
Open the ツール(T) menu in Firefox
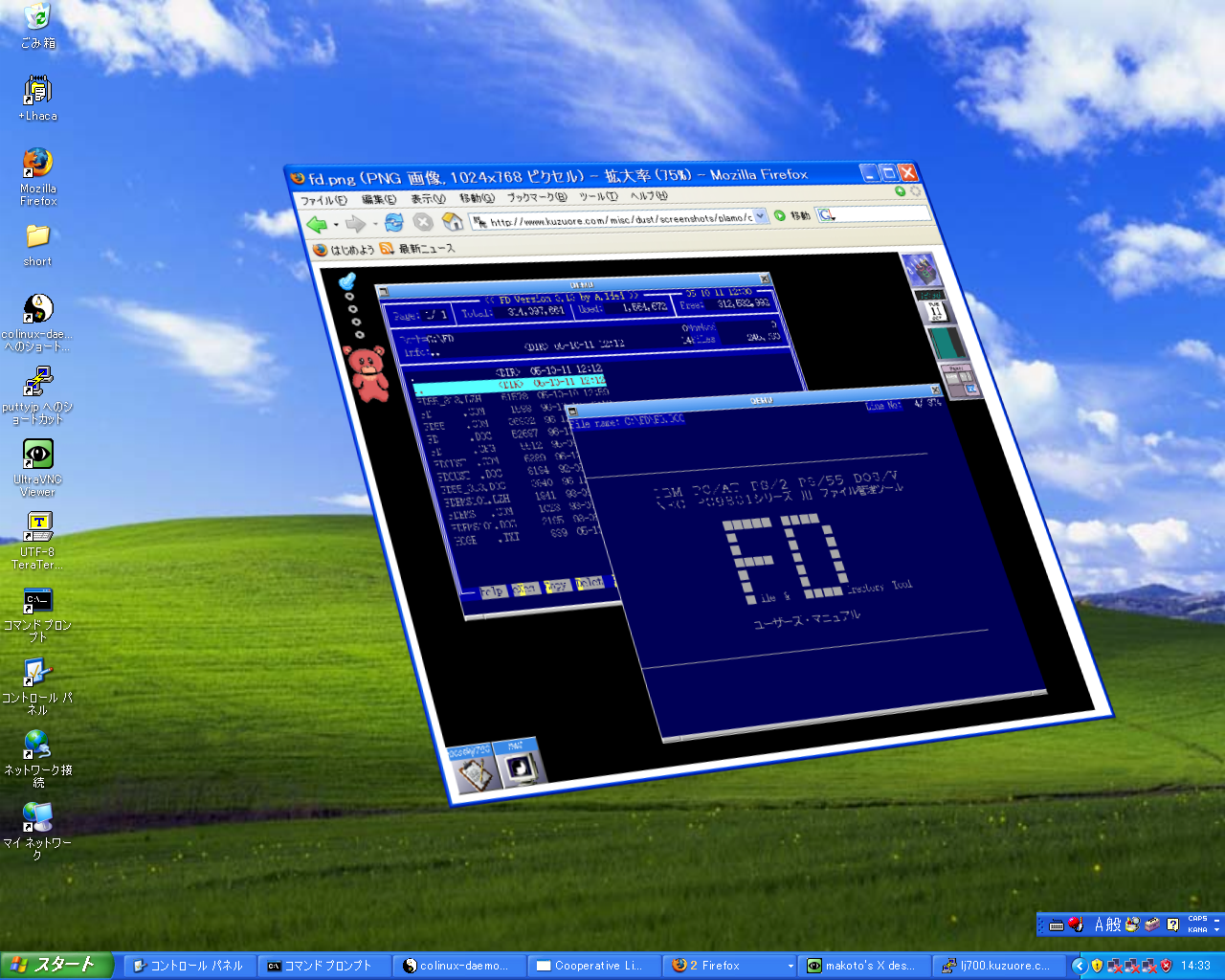point(598,196)
